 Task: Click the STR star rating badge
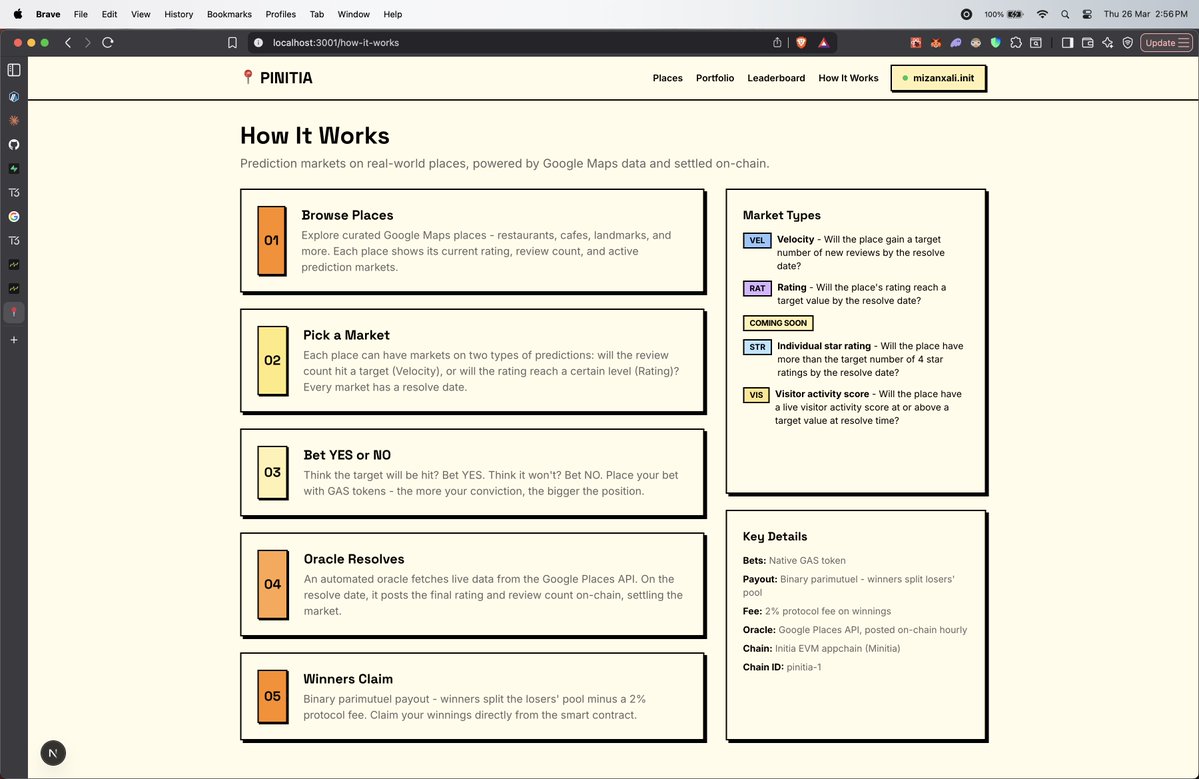[757, 347]
